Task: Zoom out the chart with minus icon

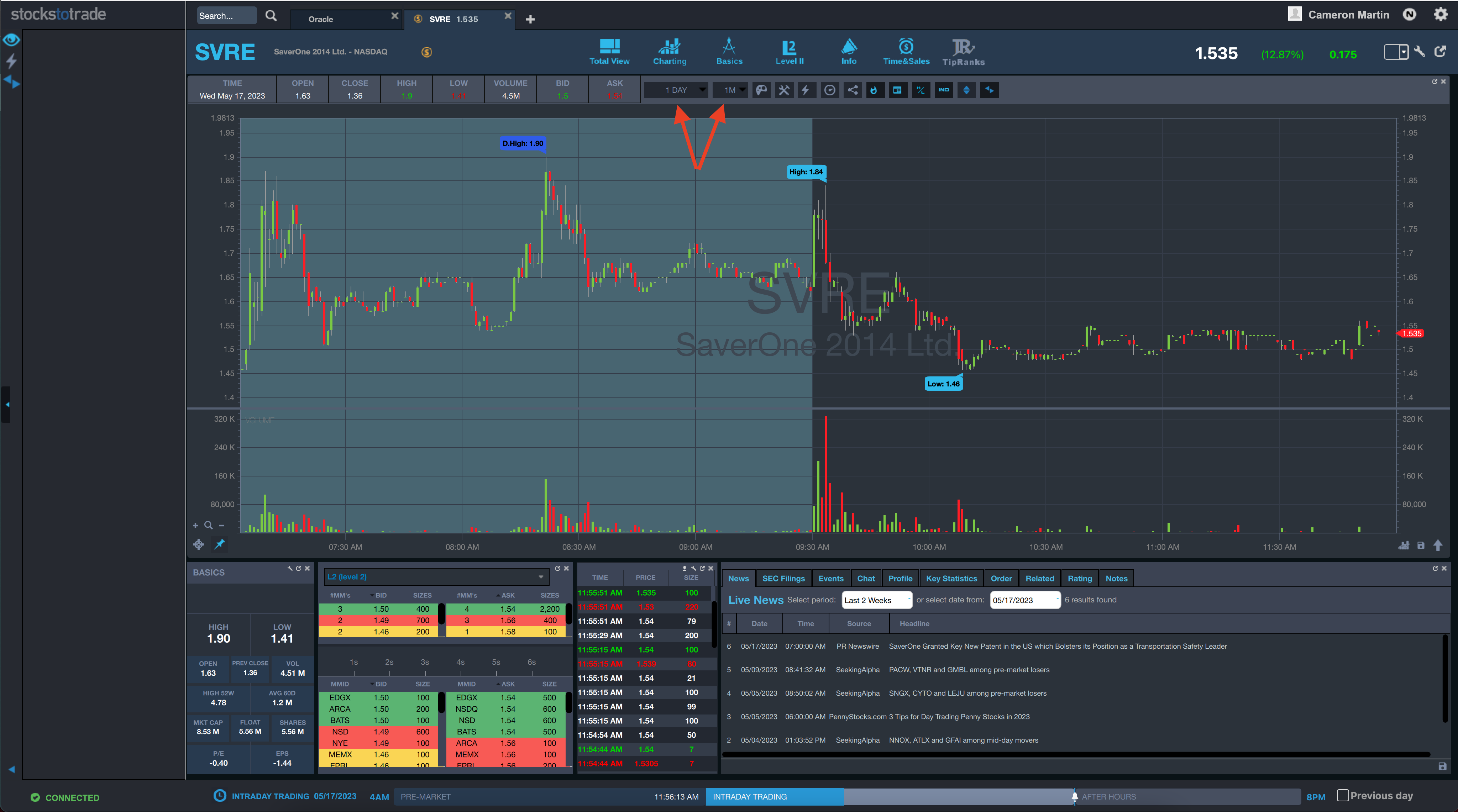Action: point(222,526)
